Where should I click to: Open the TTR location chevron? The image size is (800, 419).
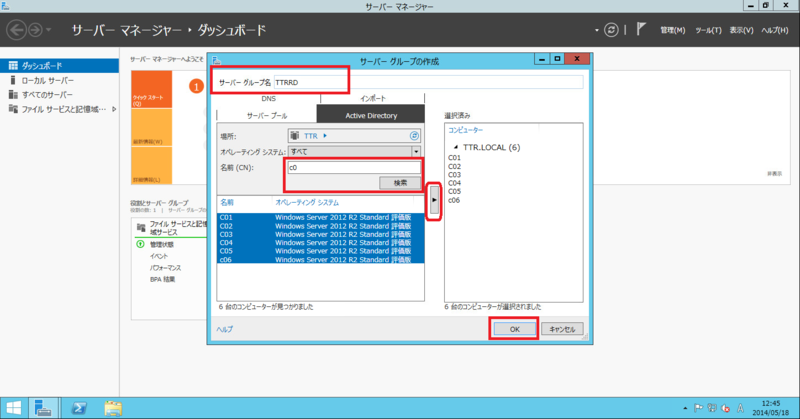pos(325,136)
